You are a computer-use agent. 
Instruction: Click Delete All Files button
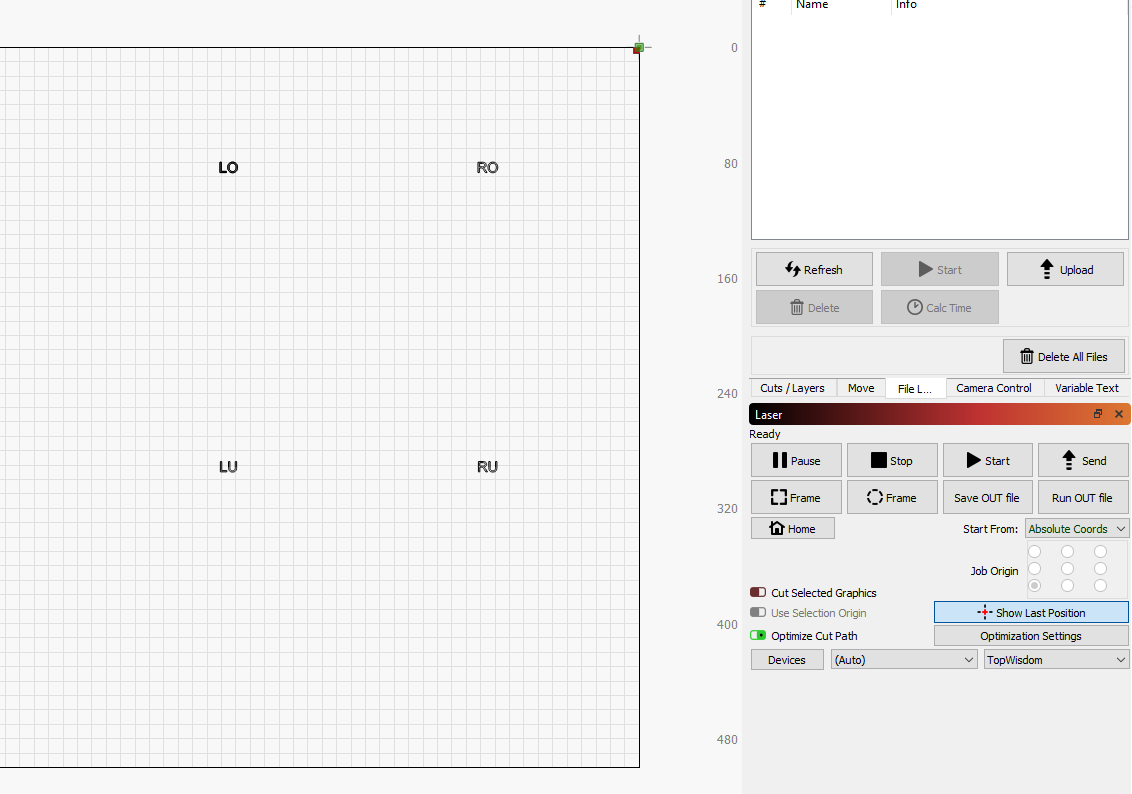pos(1063,357)
